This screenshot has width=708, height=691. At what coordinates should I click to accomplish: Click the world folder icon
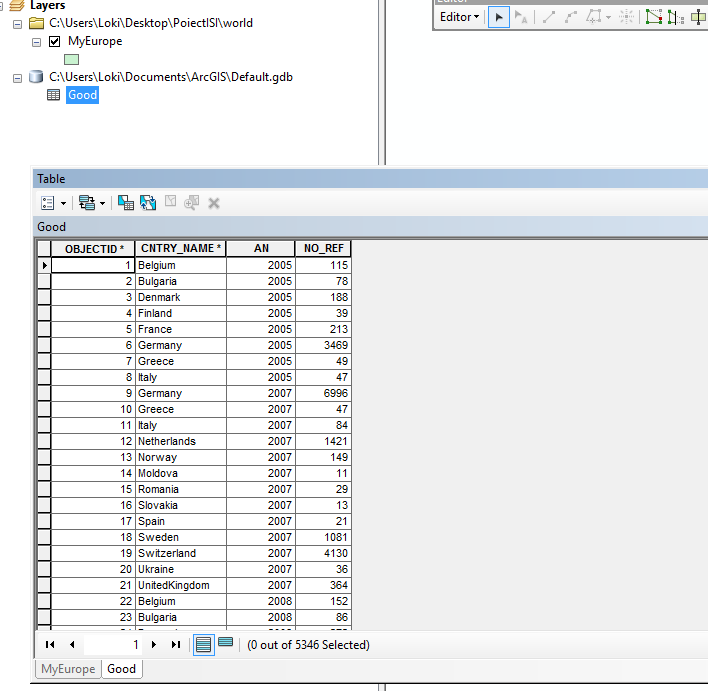click(36, 23)
